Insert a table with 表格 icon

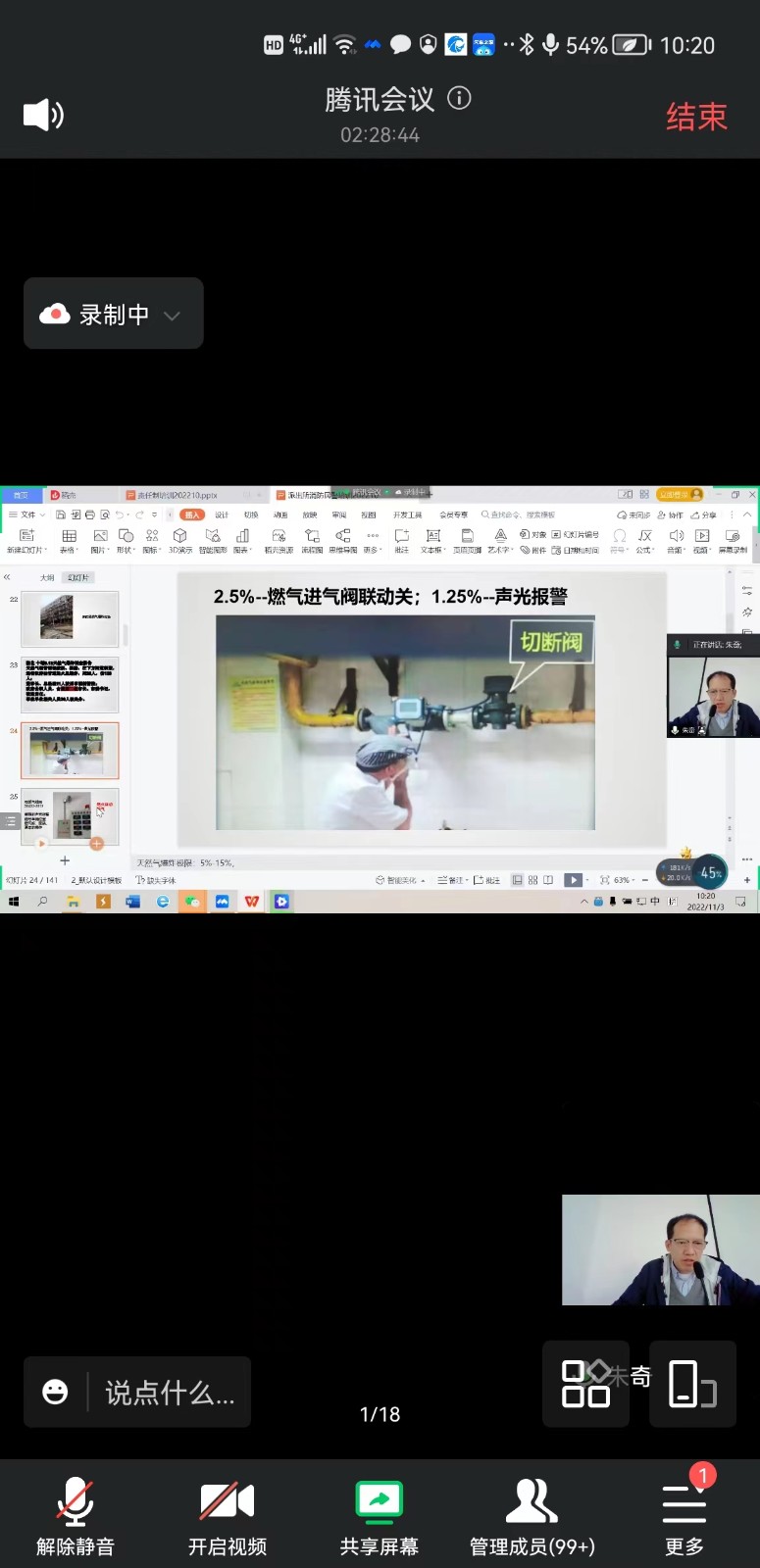pos(69,541)
